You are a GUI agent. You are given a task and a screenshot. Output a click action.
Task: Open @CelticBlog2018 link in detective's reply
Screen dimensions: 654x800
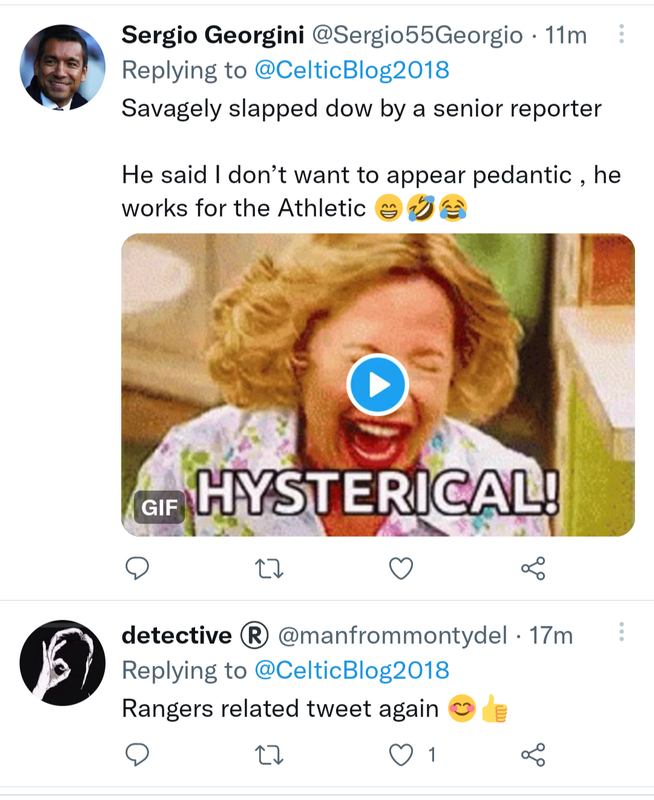pos(352,670)
